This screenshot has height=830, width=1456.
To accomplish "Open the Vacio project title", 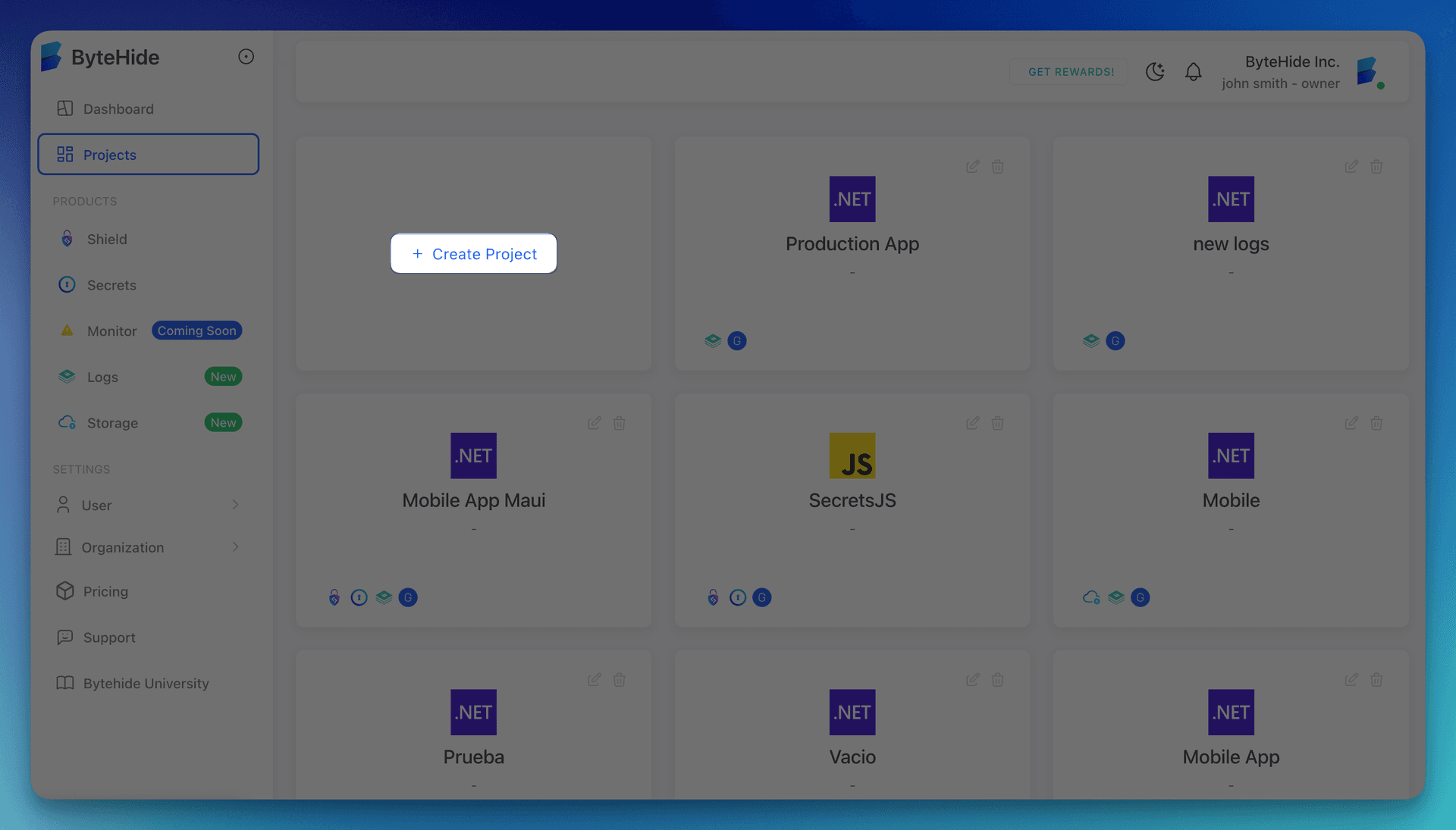I will click(852, 756).
